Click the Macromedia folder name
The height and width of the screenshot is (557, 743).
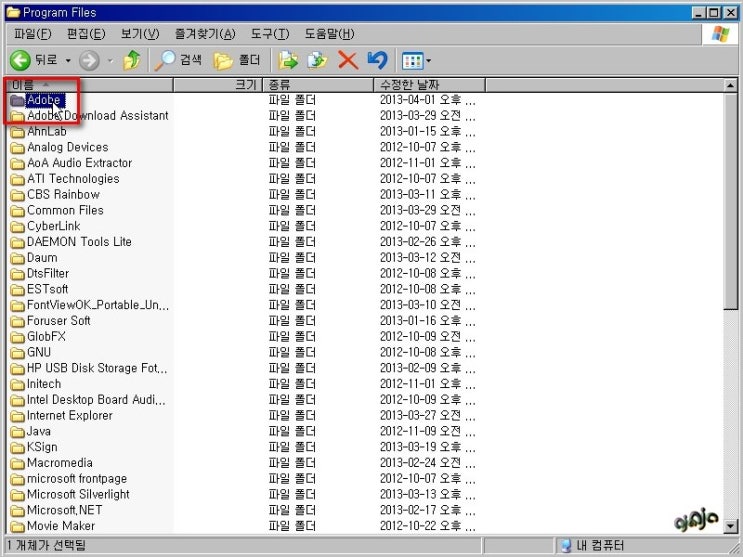(60, 463)
